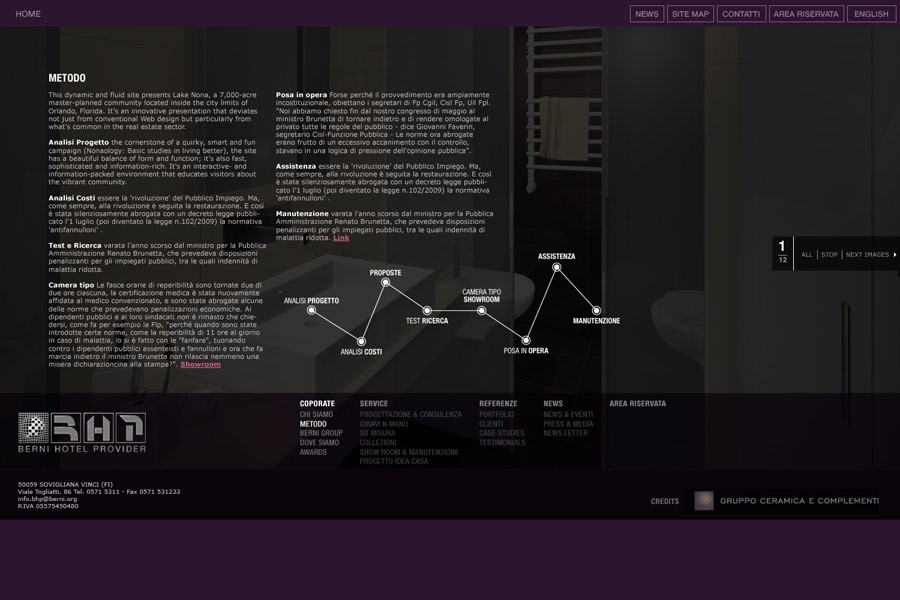Screen dimensions: 900x600
Task: Open Press & Media footer link
Action: [x=568, y=424]
